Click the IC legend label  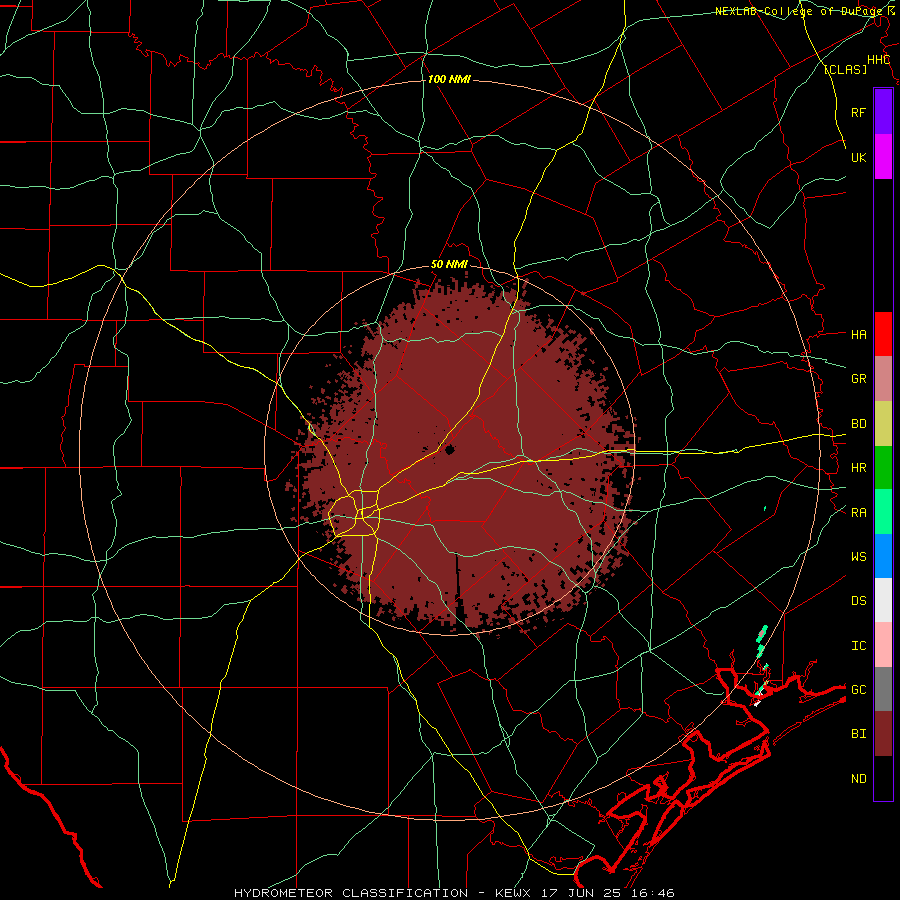[x=858, y=645]
